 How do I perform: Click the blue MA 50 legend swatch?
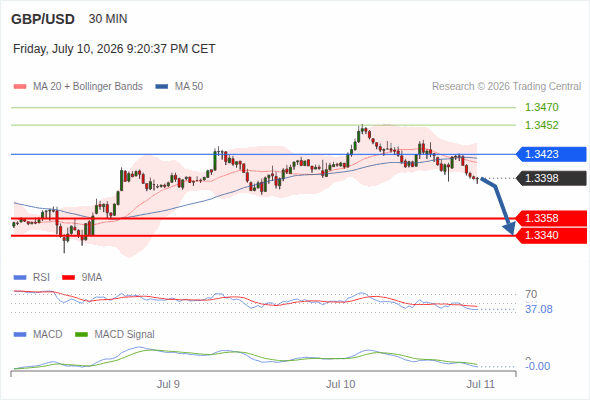pyautogui.click(x=162, y=87)
